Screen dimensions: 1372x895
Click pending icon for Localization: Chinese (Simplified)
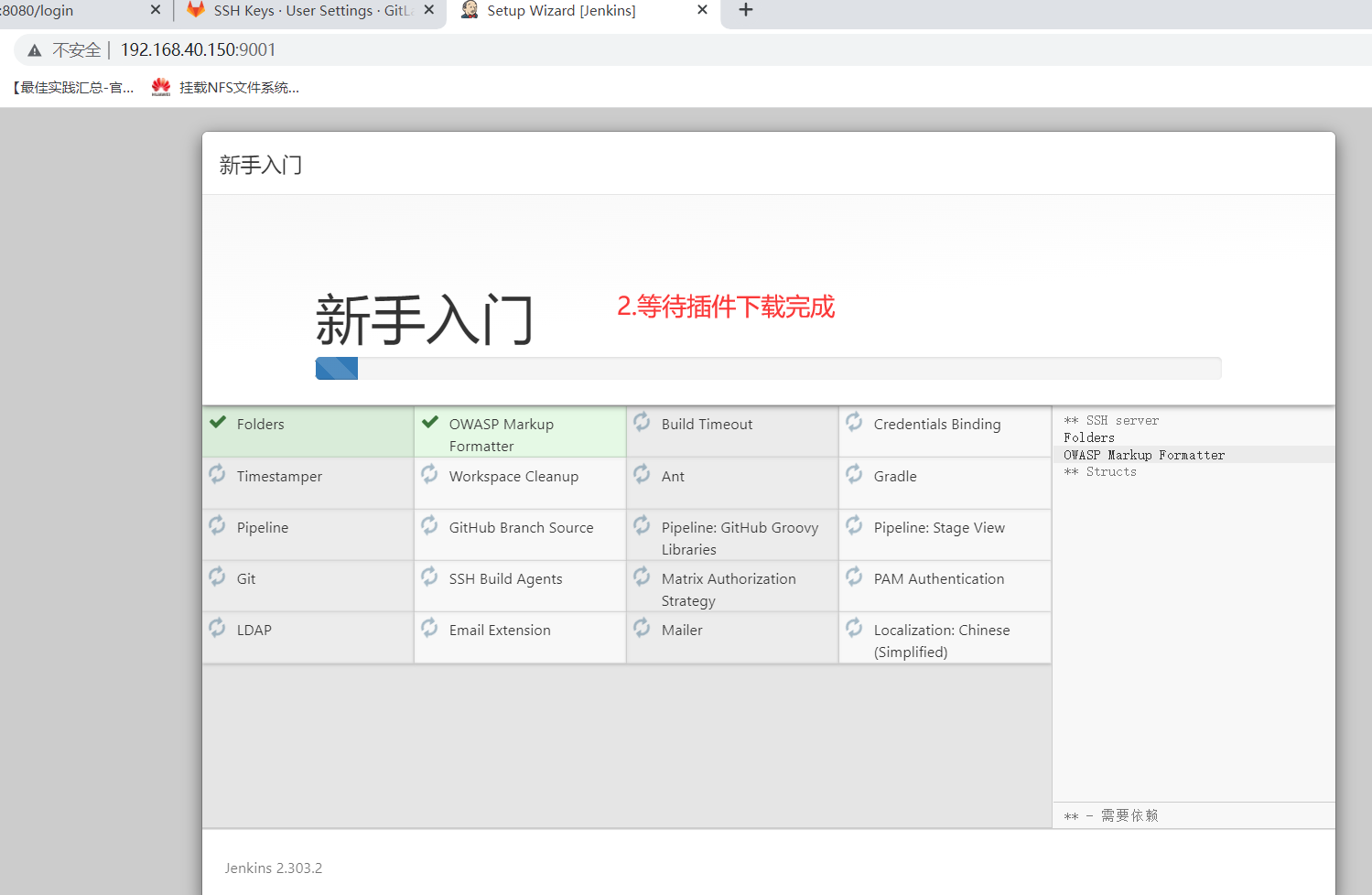[854, 628]
